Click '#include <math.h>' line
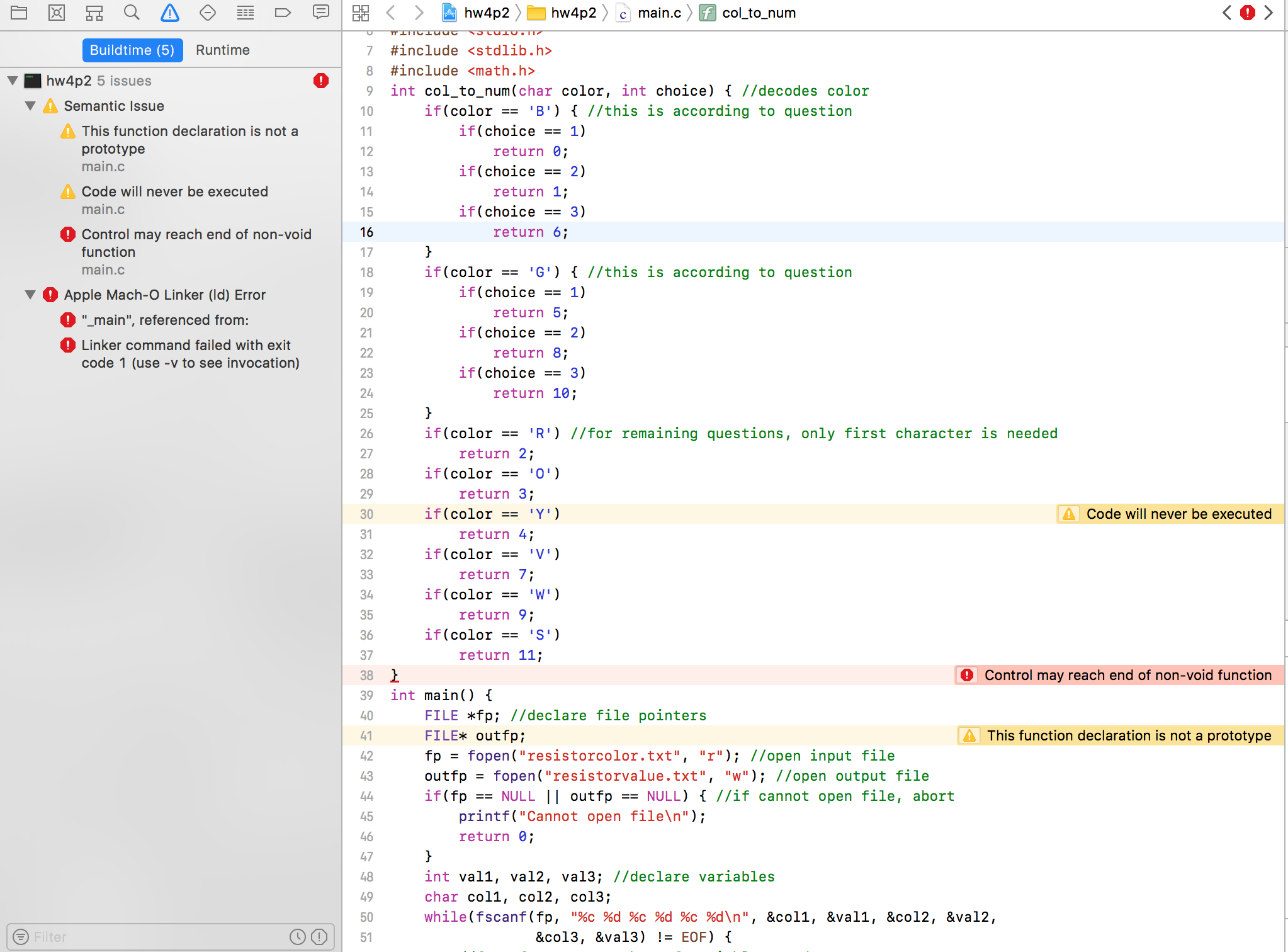Screen dimensions: 1288x952 coord(463,71)
